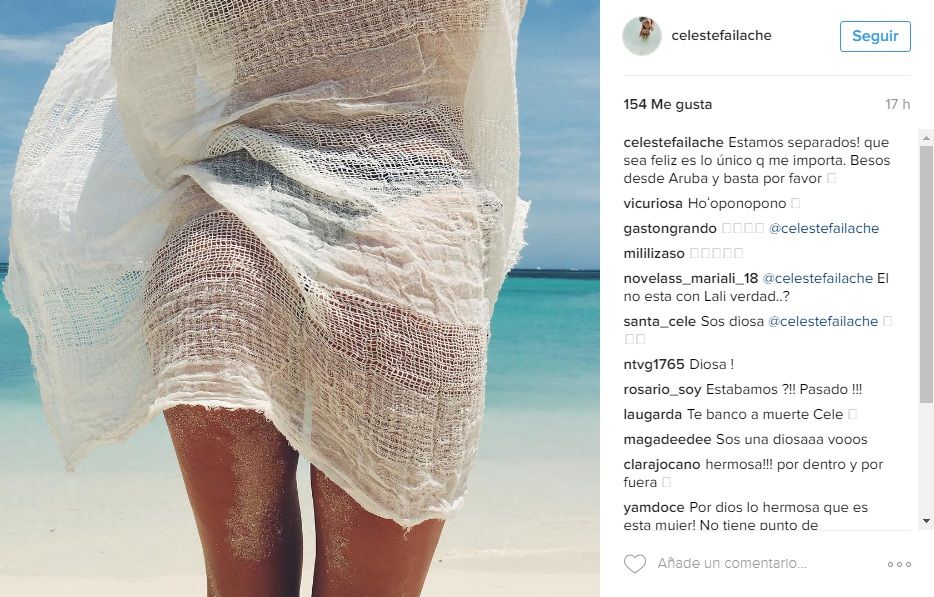Open the three-dot more options menu
This screenshot has width=934, height=597.
(899, 564)
